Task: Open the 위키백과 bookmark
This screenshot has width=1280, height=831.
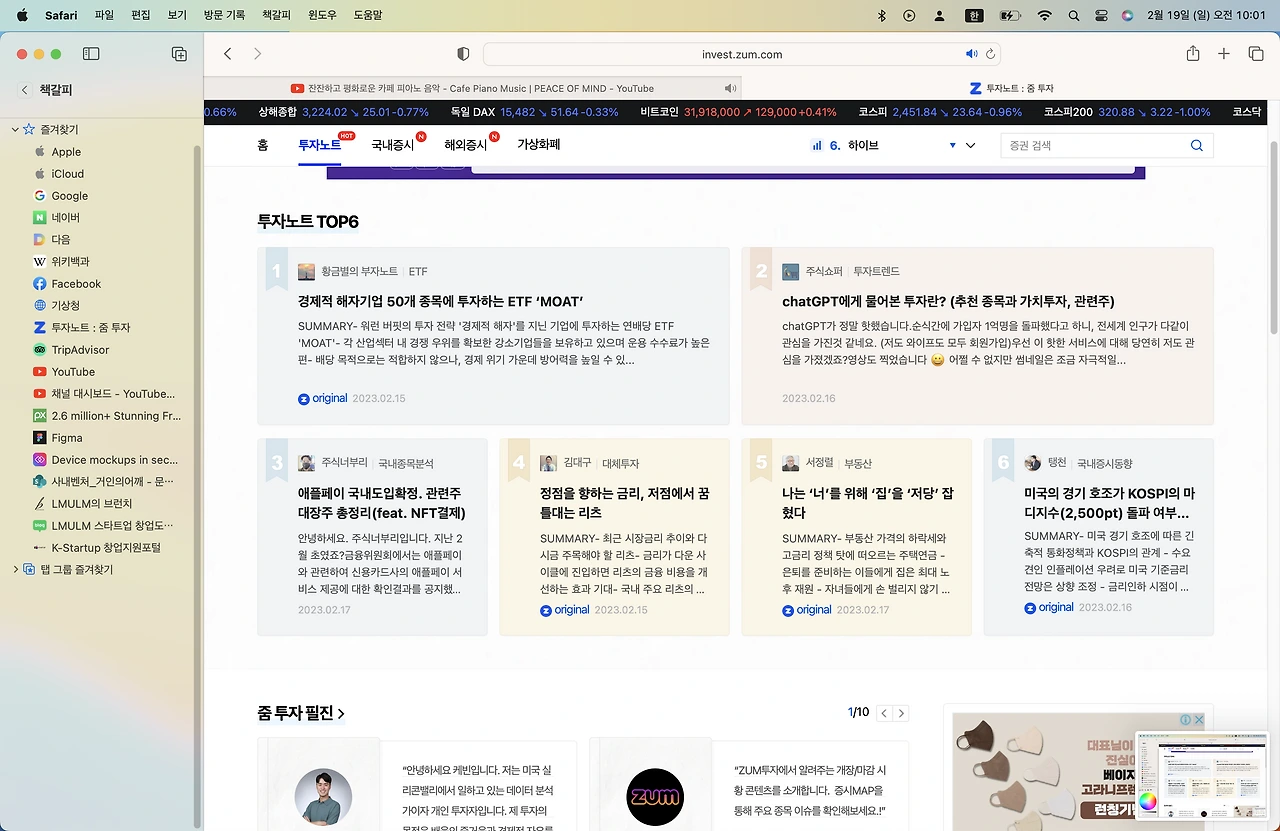Action: pyautogui.click(x=71, y=262)
